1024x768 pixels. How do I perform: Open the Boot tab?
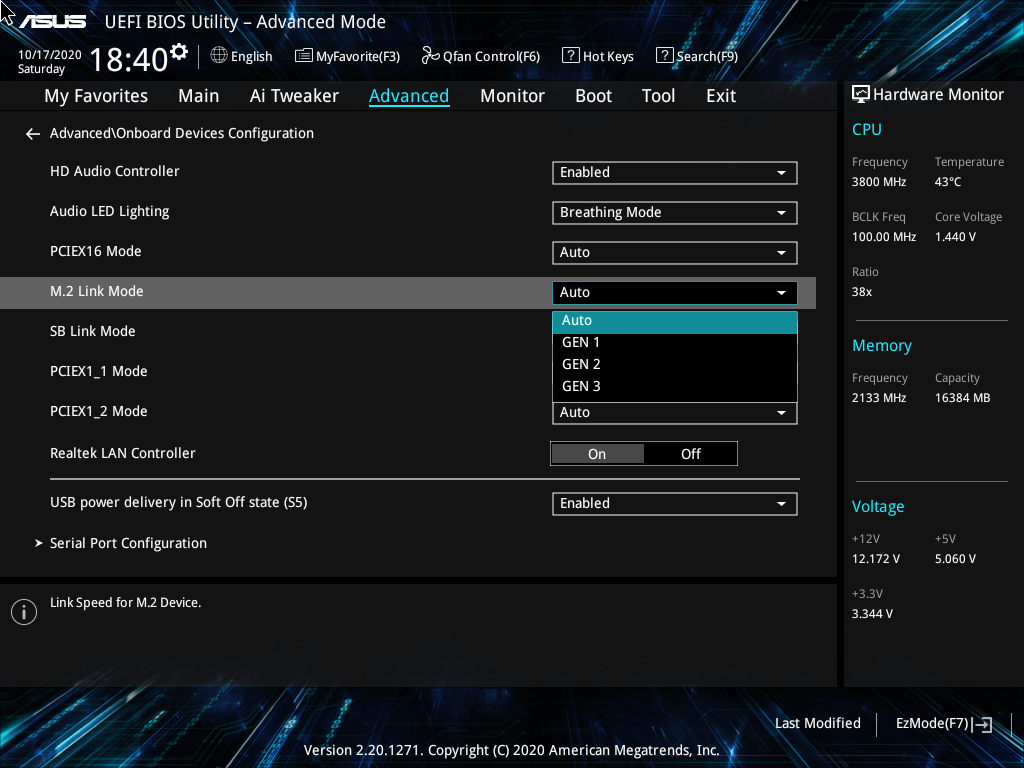593,96
